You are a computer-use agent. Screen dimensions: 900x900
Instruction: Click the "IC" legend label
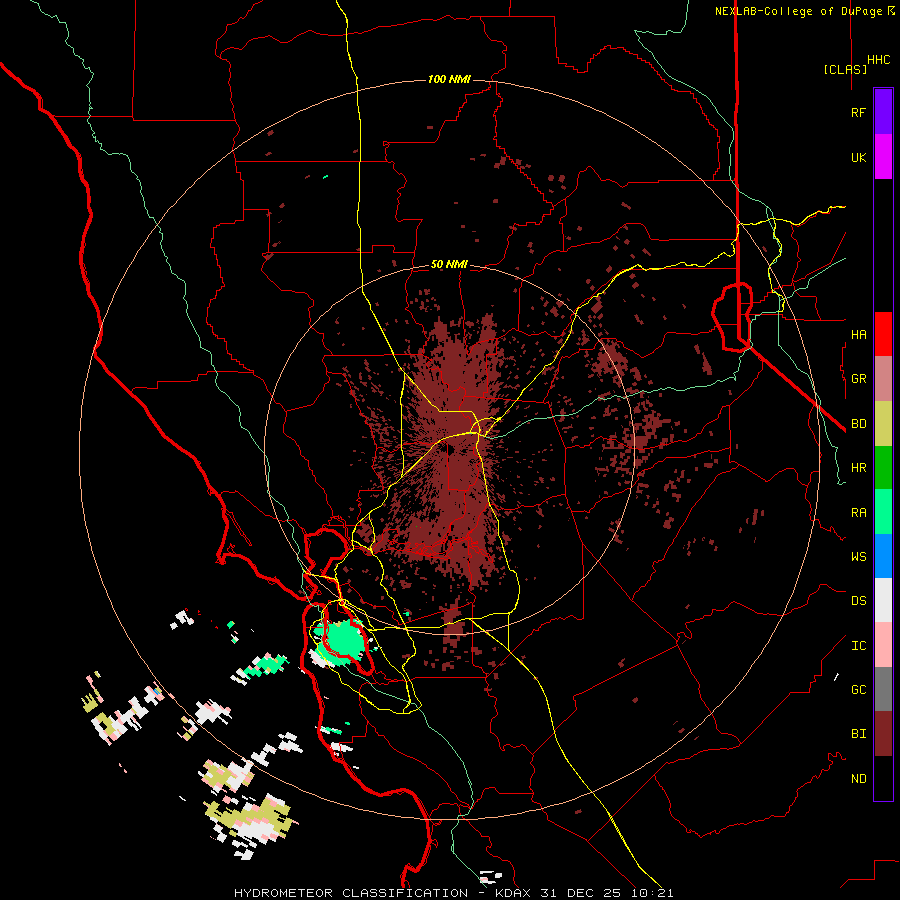point(858,646)
